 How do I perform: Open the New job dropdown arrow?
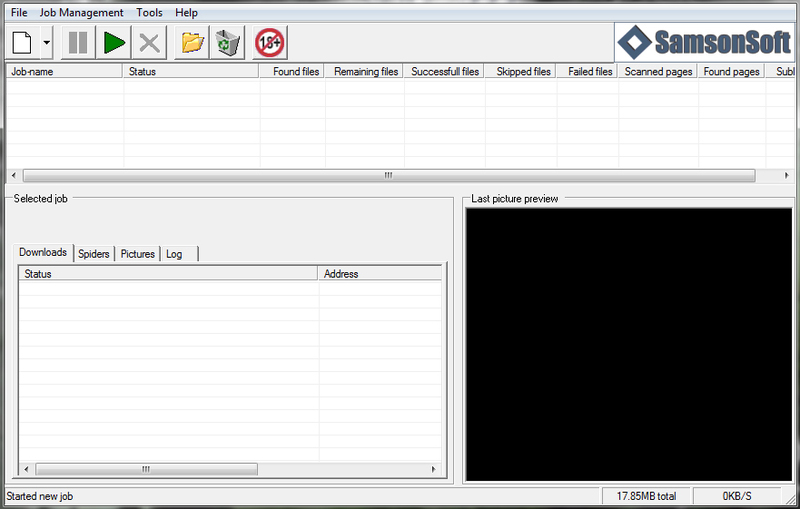(x=46, y=43)
